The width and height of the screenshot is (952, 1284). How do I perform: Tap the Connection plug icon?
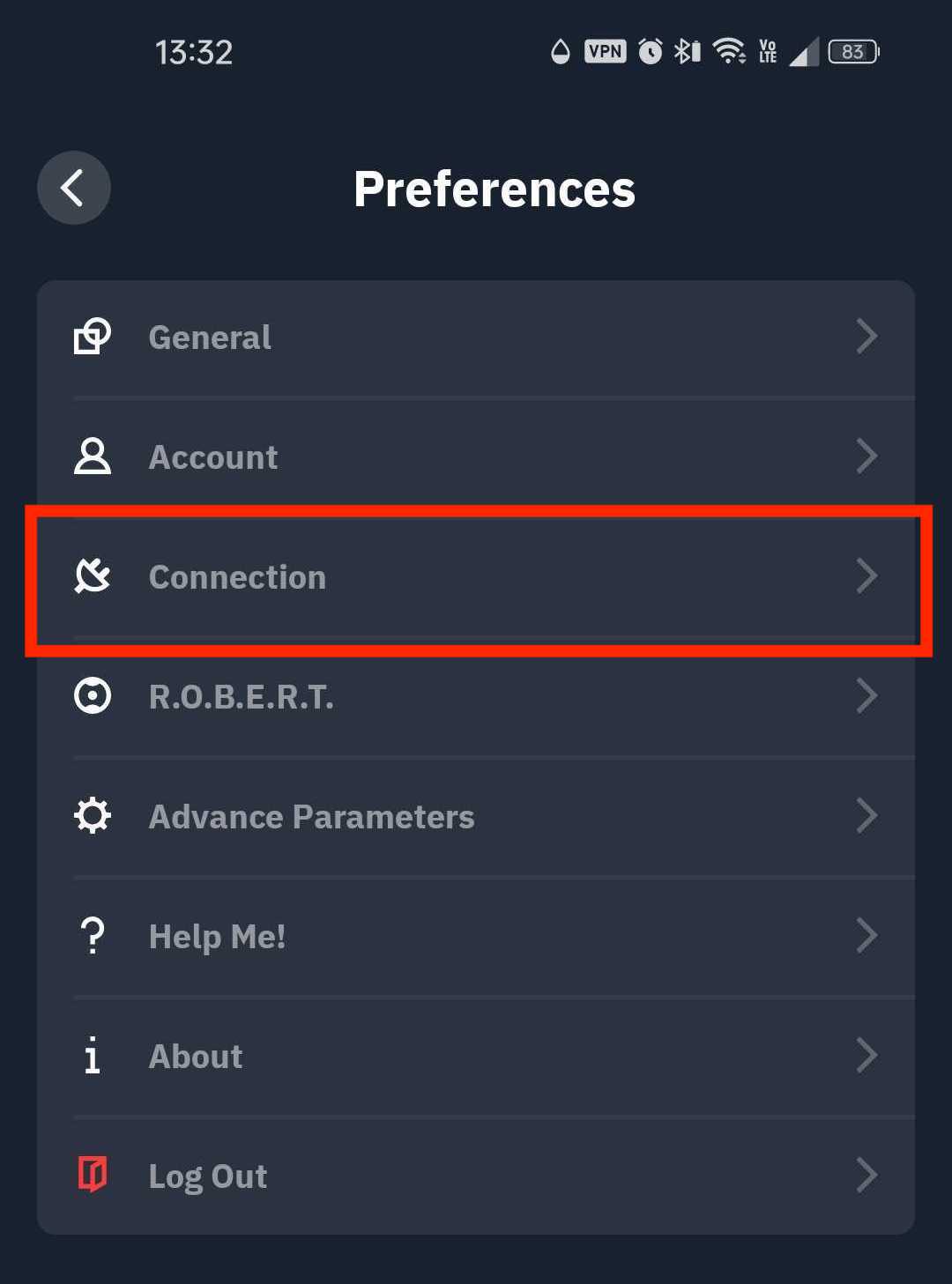(x=92, y=576)
